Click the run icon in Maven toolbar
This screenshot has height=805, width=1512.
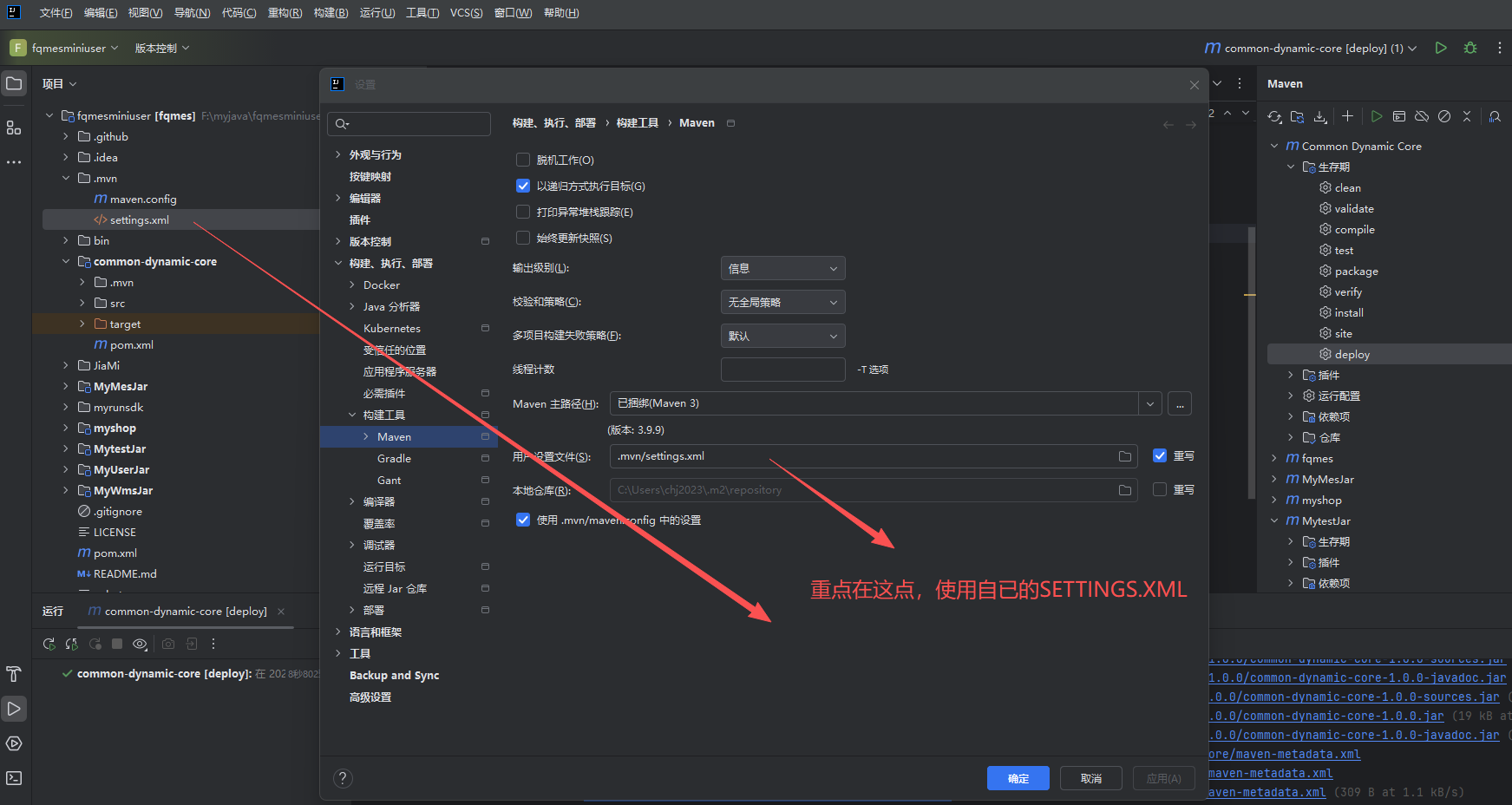click(x=1377, y=116)
